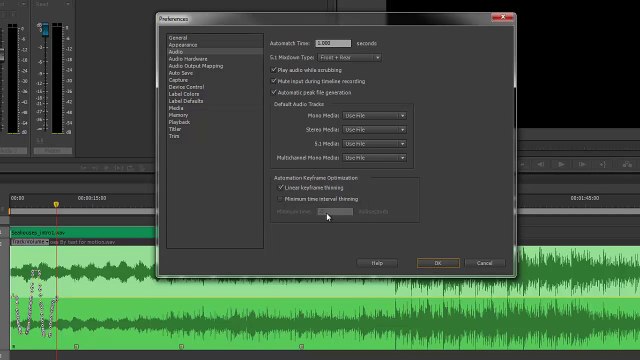Close the Preferences dialog with the red X
This screenshot has width=640, height=360.
coord(502,17)
